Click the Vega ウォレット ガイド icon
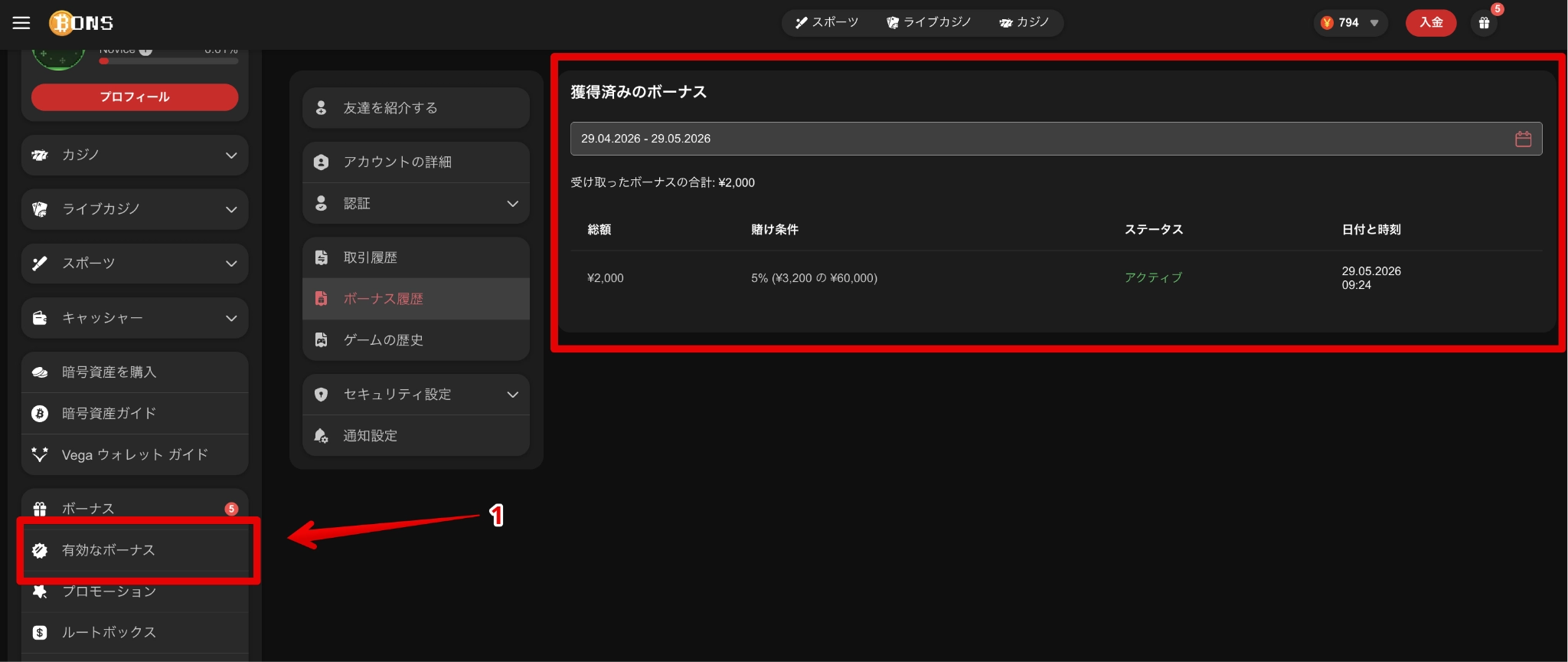This screenshot has height=662, width=1568. pos(40,454)
